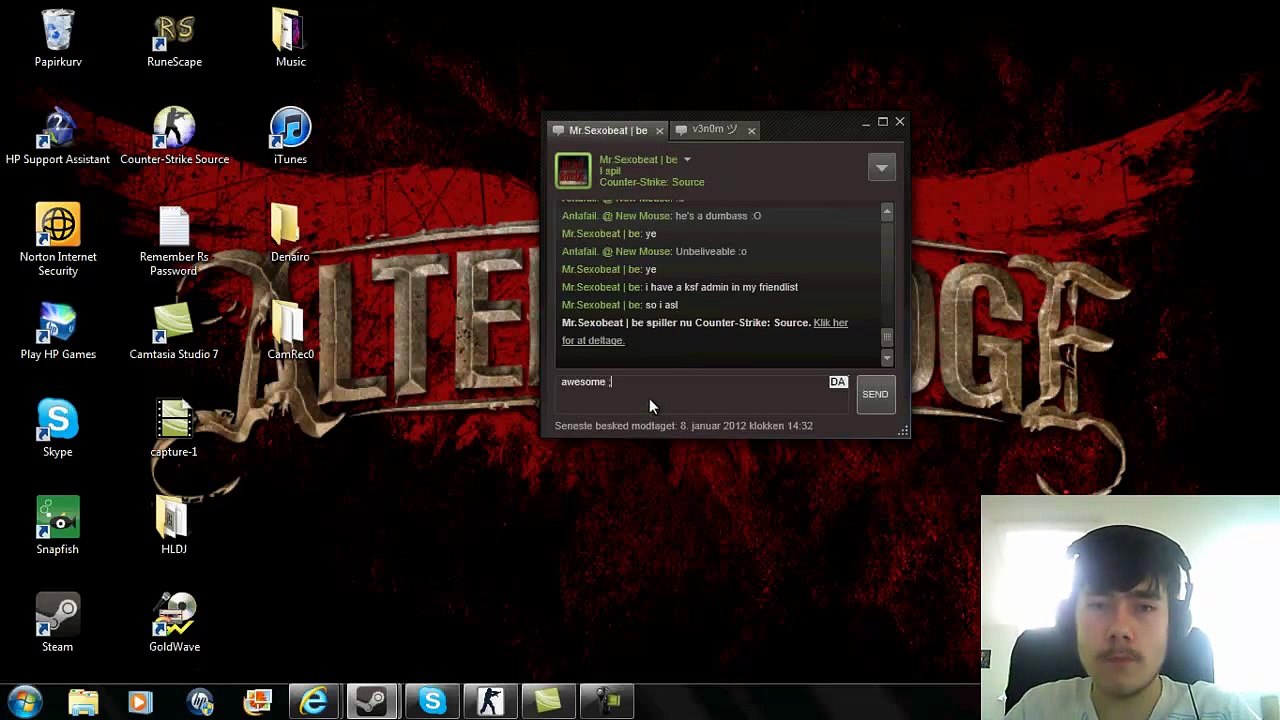Click the HP icon in the taskbar
1280x720 pixels.
200,701
